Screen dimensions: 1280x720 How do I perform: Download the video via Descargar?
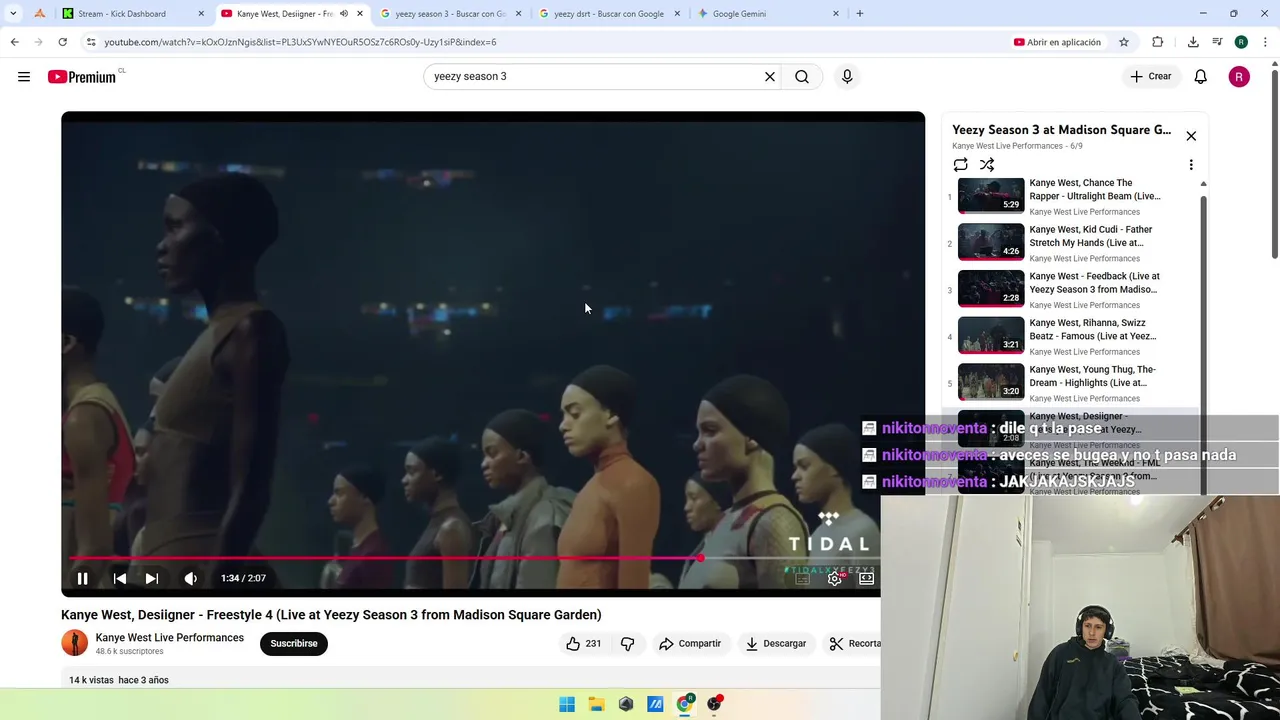click(776, 644)
